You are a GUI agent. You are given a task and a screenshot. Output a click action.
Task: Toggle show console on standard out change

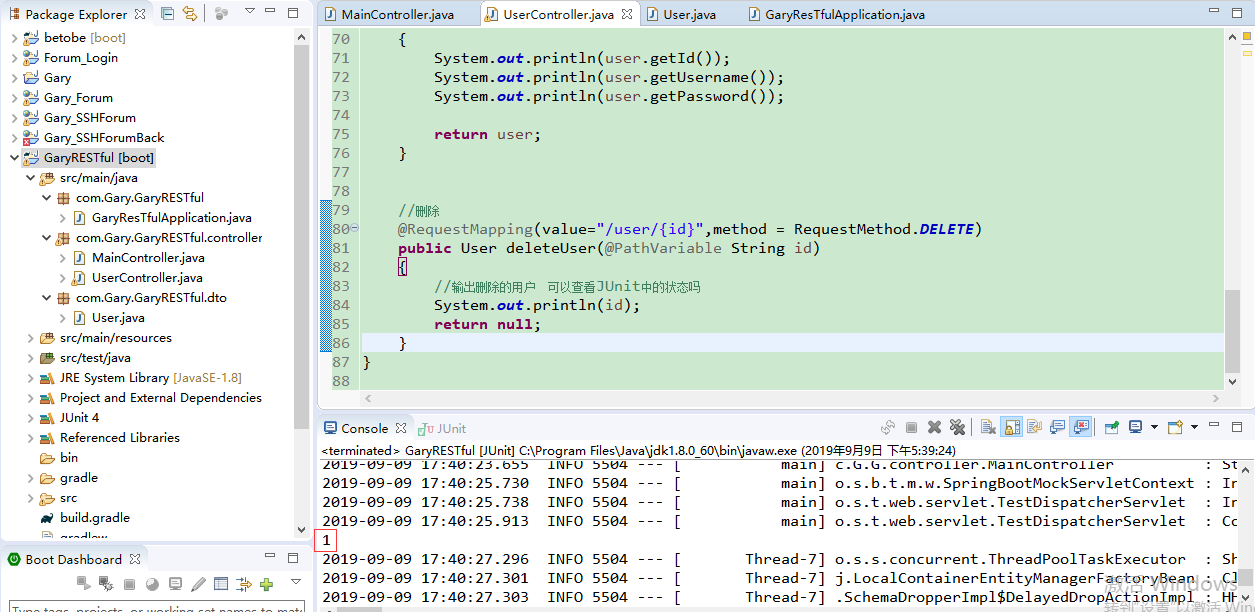point(1057,428)
